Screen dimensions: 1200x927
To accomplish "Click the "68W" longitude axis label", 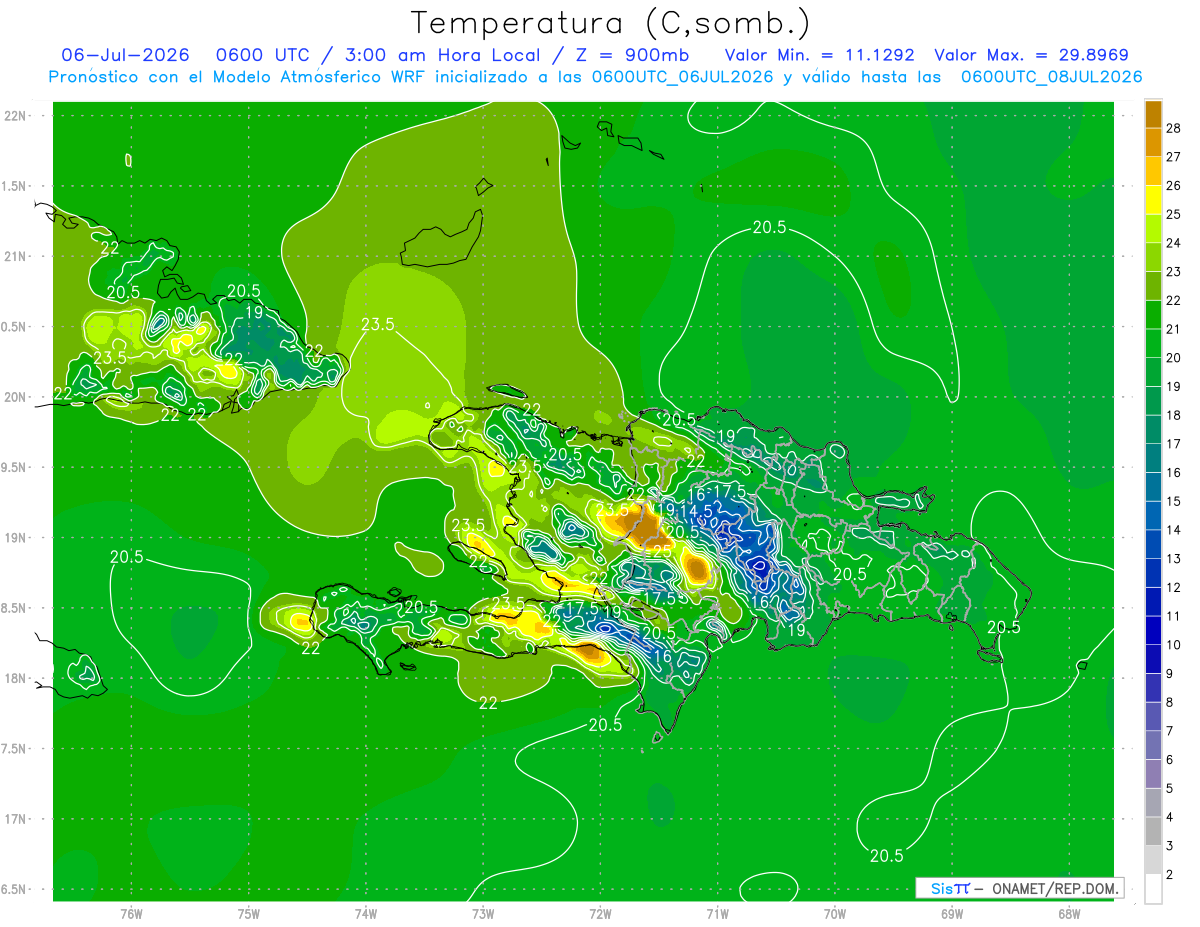I will 1069,914.
